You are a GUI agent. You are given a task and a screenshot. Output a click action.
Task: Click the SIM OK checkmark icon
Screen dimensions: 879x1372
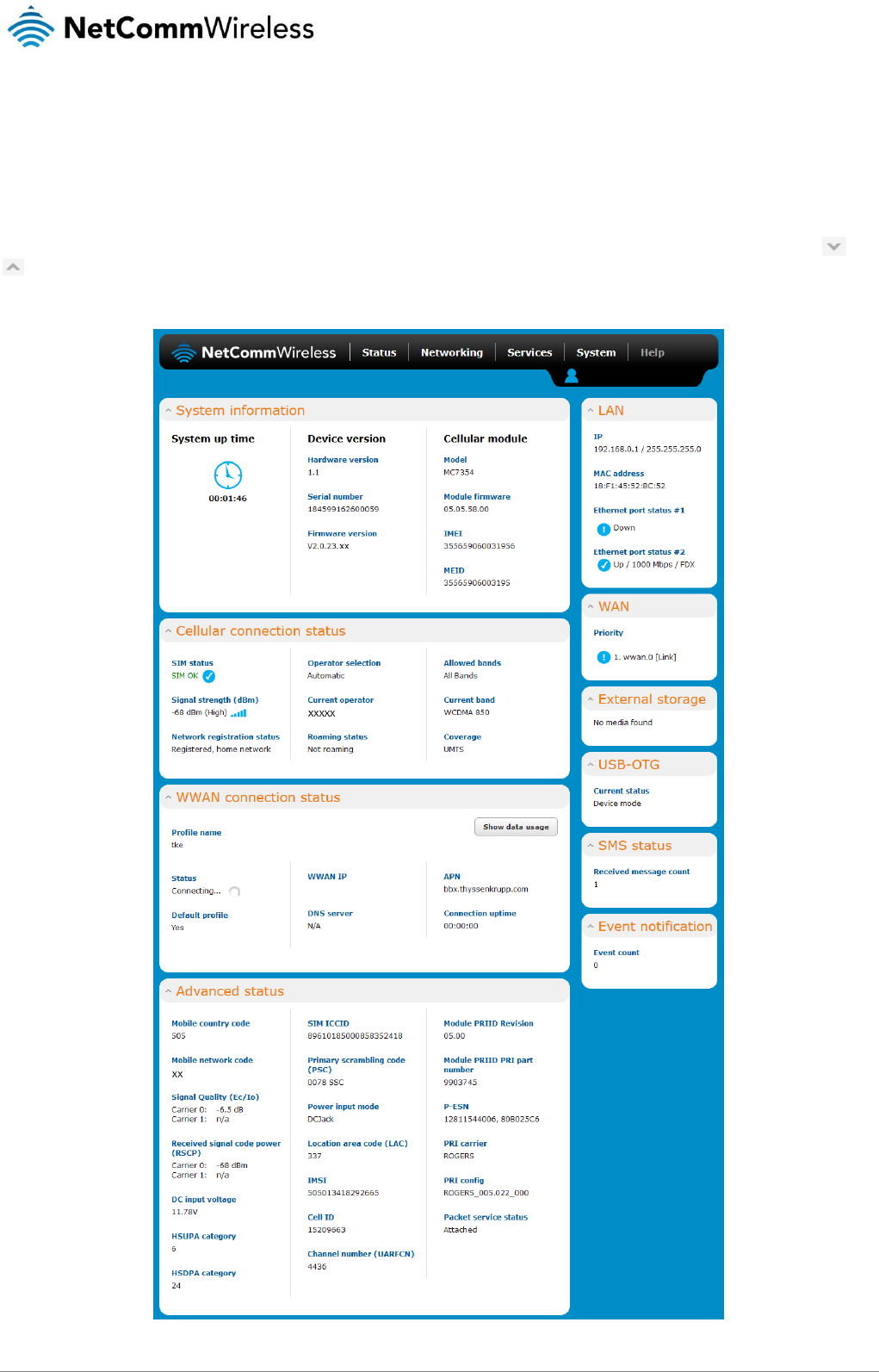coord(208,676)
